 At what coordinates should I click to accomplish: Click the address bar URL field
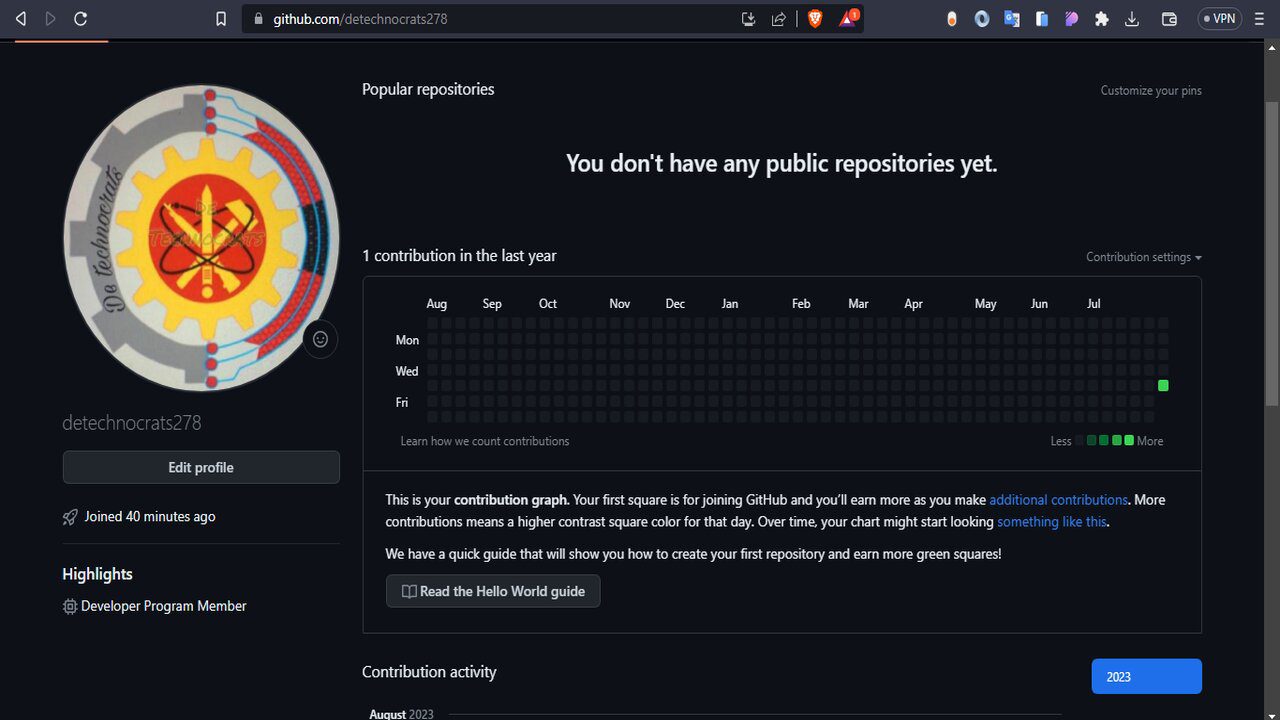point(480,18)
